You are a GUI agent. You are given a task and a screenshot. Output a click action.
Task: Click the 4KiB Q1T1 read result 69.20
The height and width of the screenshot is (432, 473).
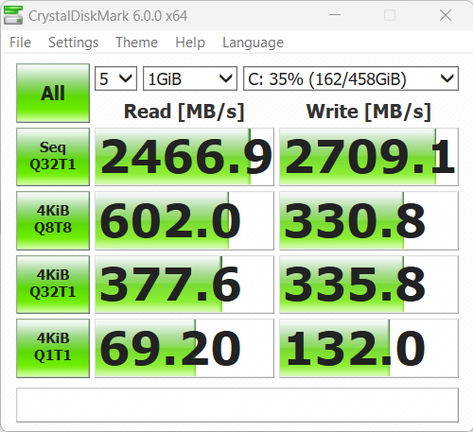click(184, 348)
